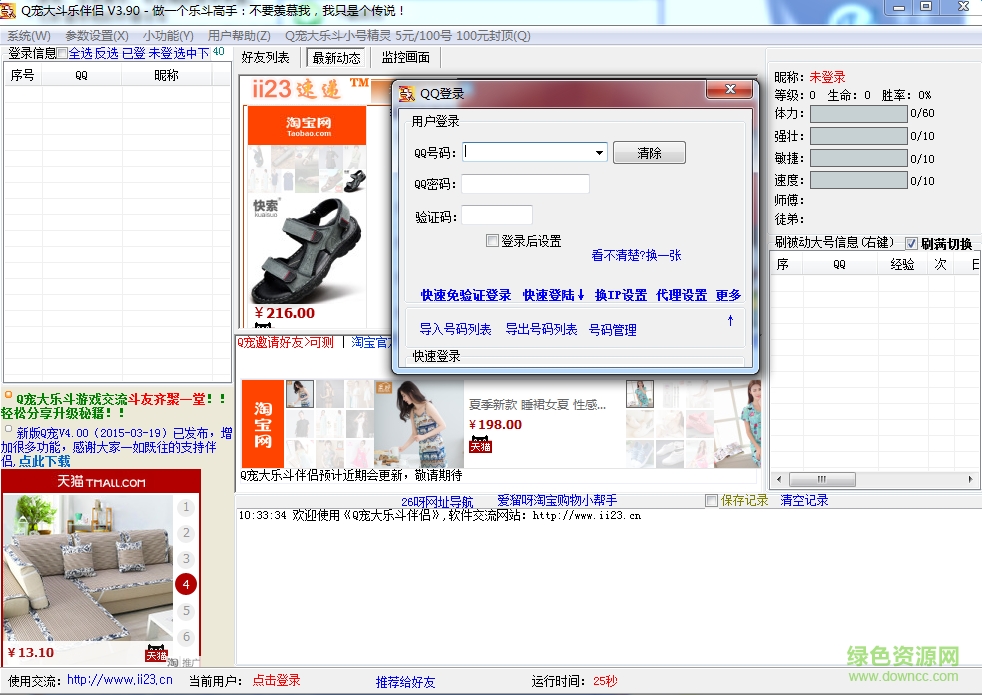Toggle the 刷蒋切换 checkbox in the right panel
The width and height of the screenshot is (982, 695).
point(909,243)
